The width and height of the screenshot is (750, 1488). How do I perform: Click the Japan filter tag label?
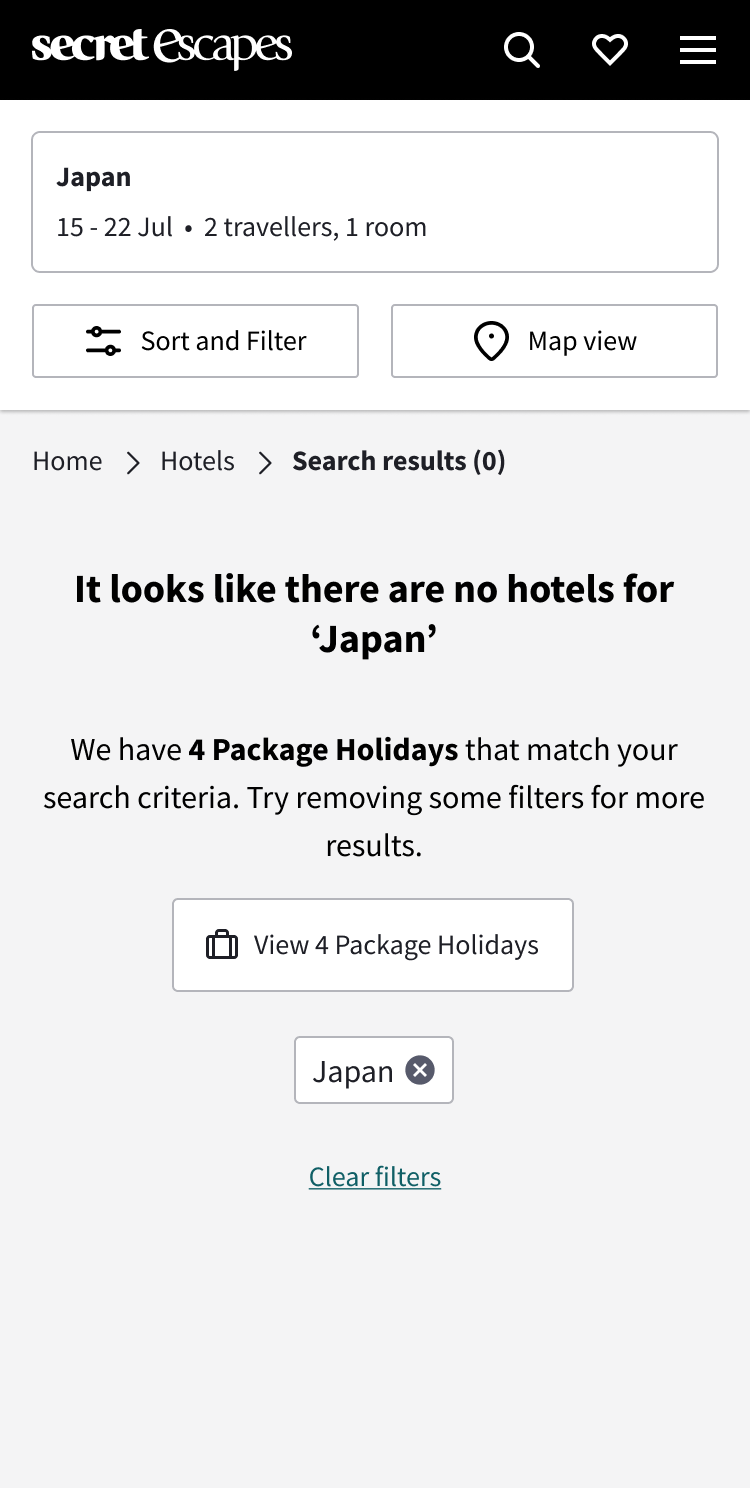(353, 1071)
